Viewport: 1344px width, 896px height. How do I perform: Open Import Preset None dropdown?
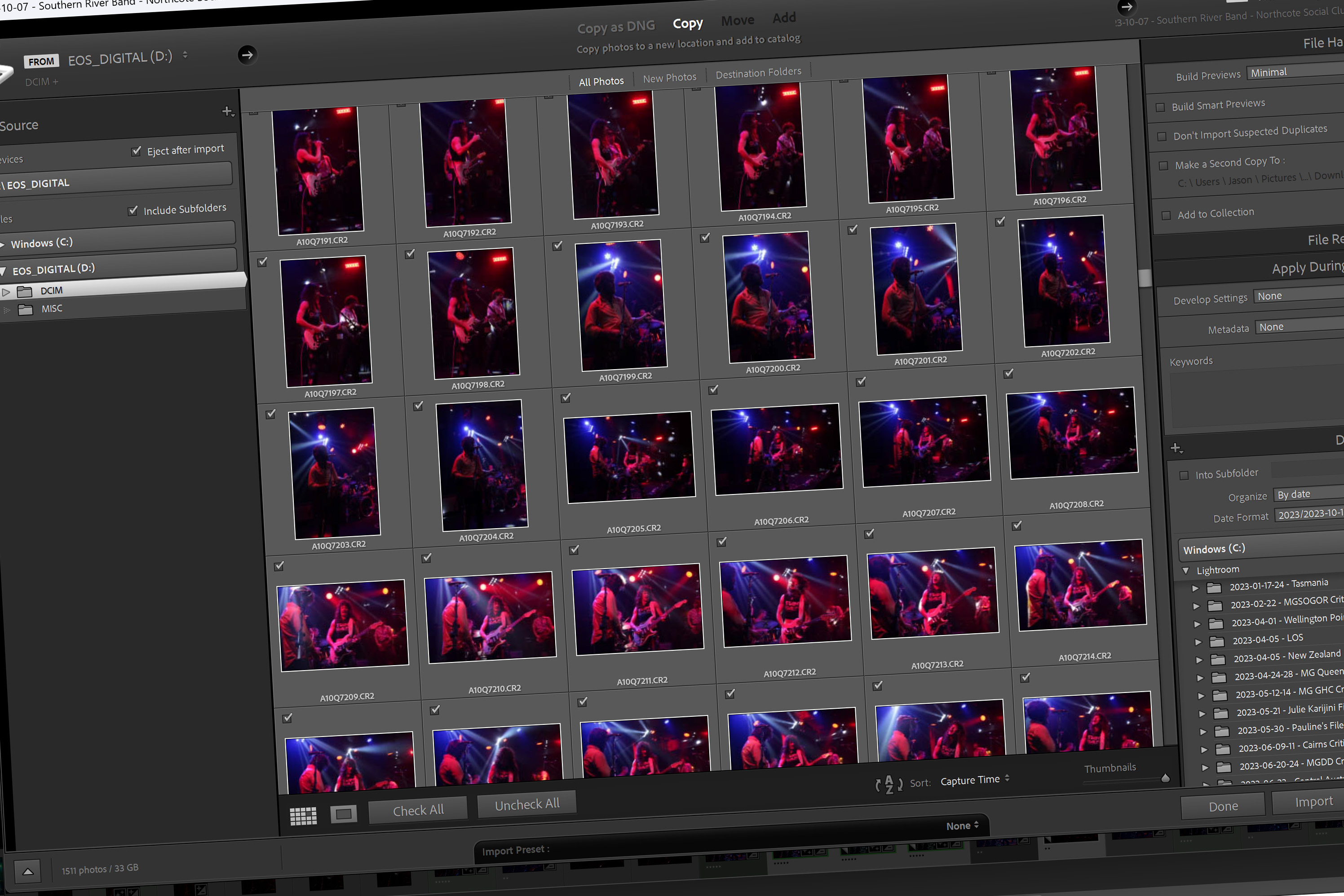[x=962, y=825]
